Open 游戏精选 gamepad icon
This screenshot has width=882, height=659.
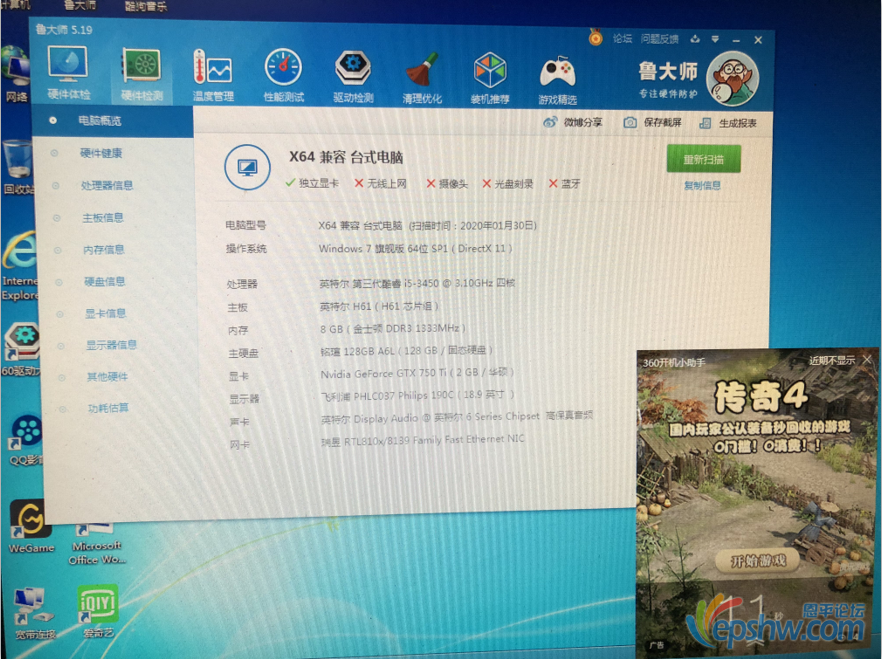coord(557,80)
